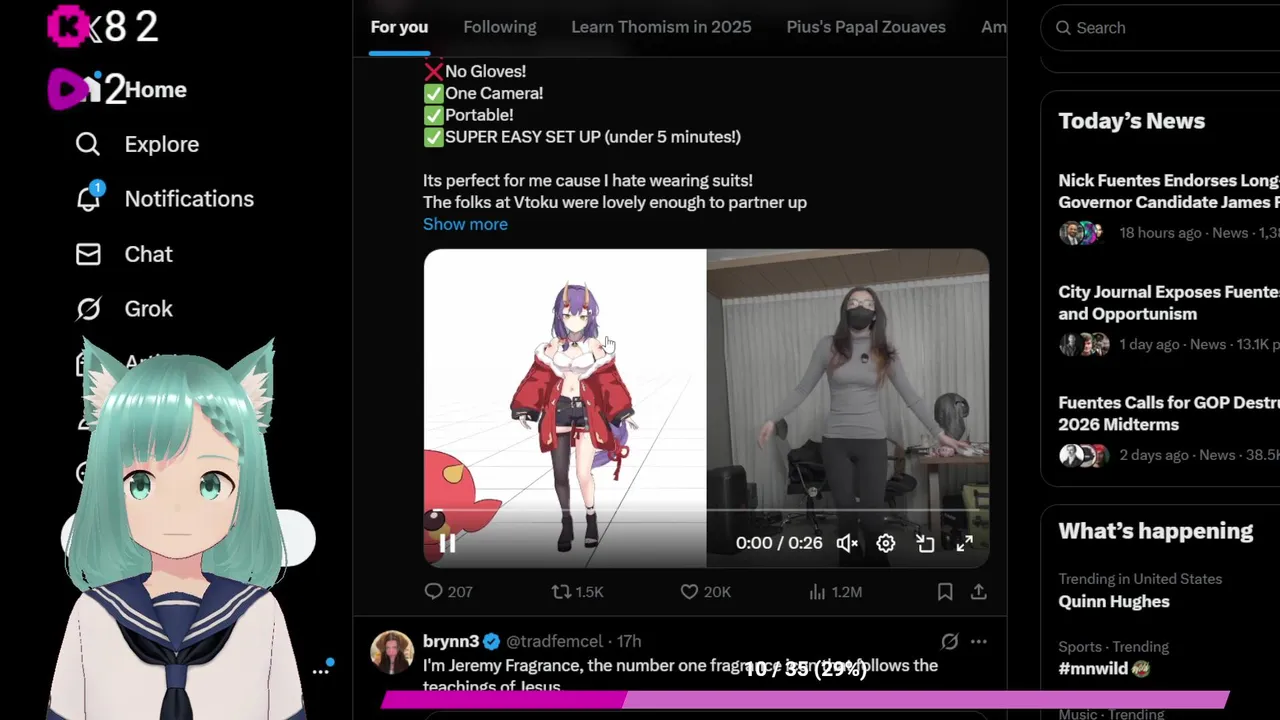Select the For you tab
The image size is (1280, 720).
[399, 27]
